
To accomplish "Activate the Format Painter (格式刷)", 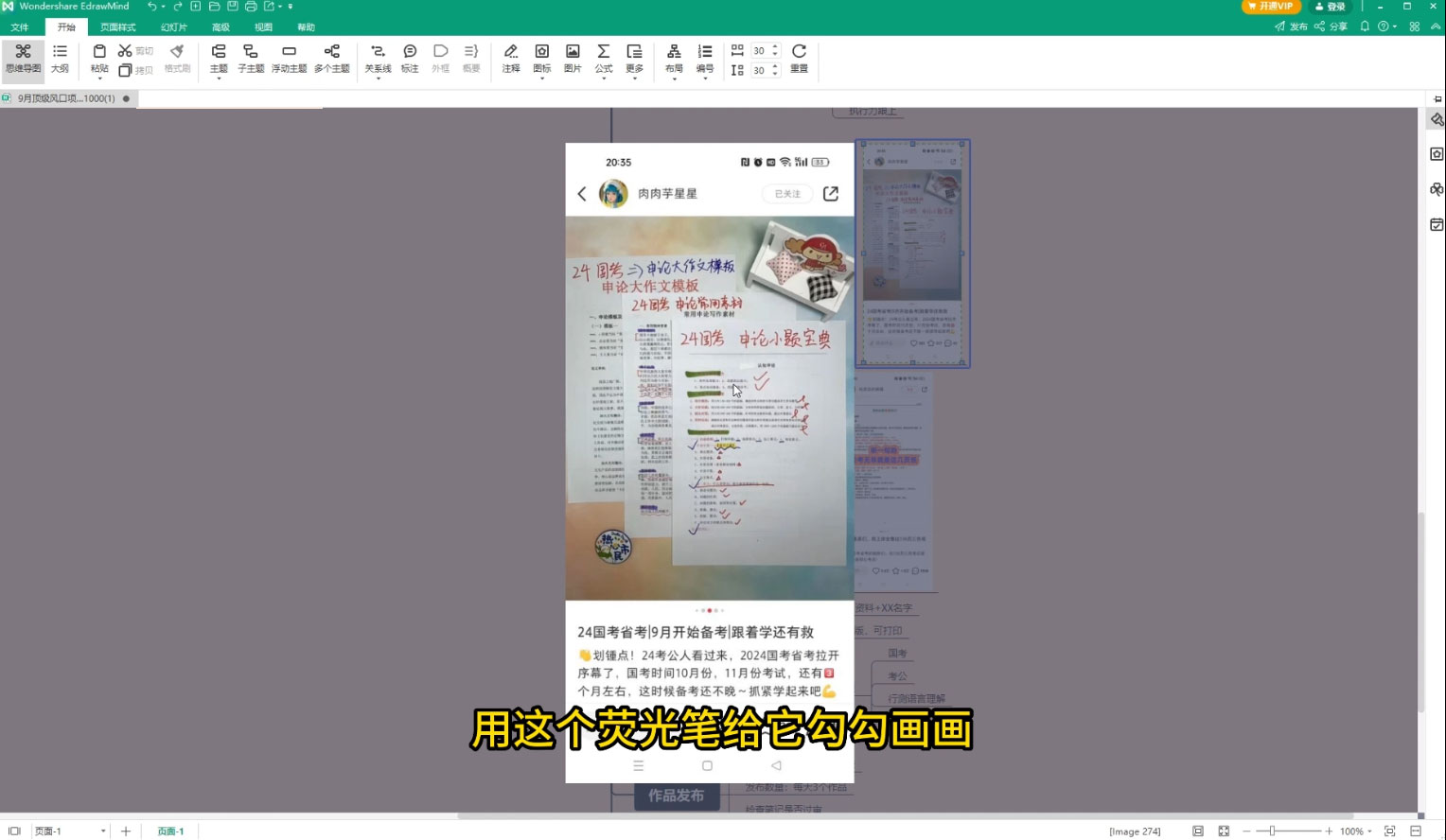I will point(176,60).
